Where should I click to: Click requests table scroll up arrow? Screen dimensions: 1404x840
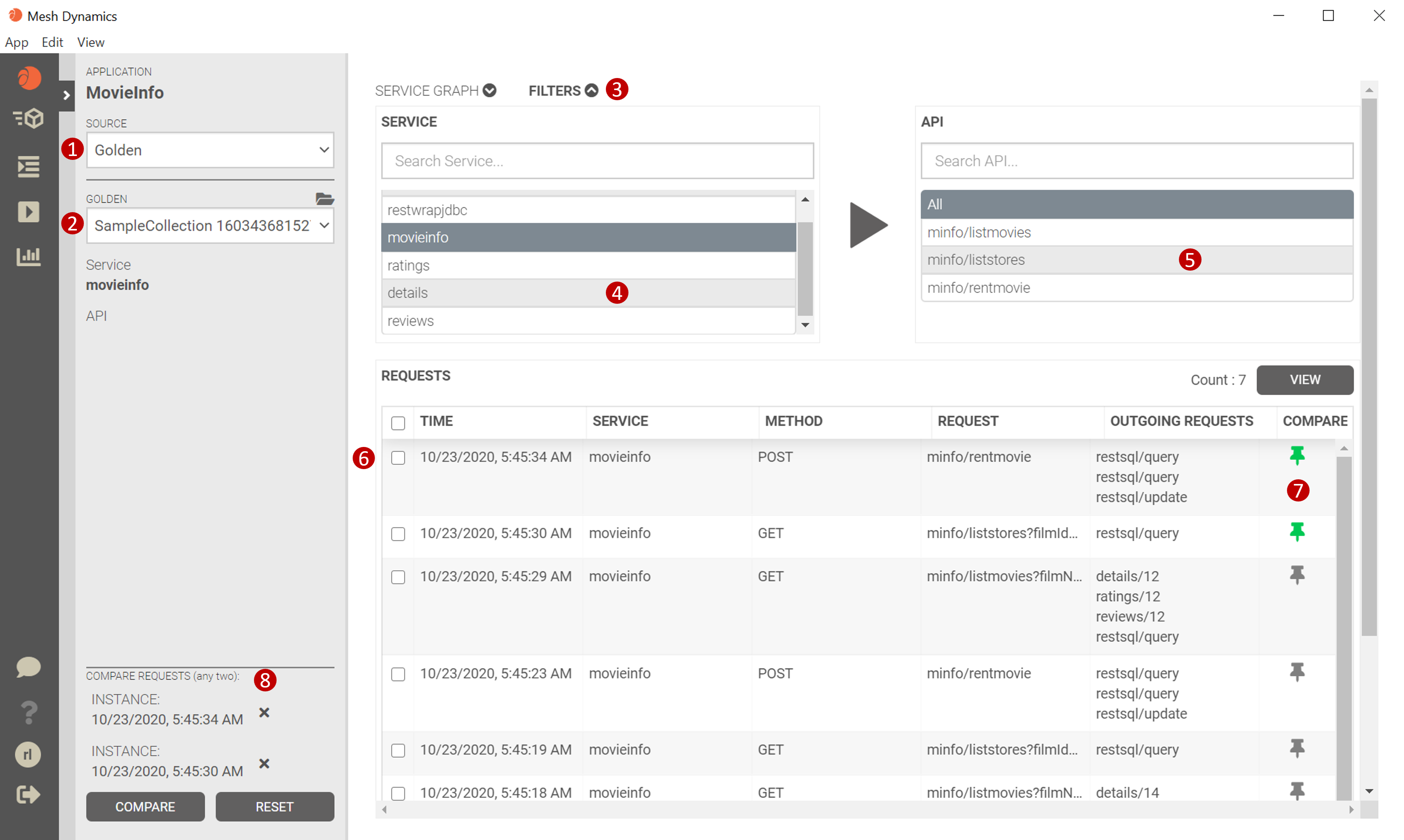[1344, 448]
